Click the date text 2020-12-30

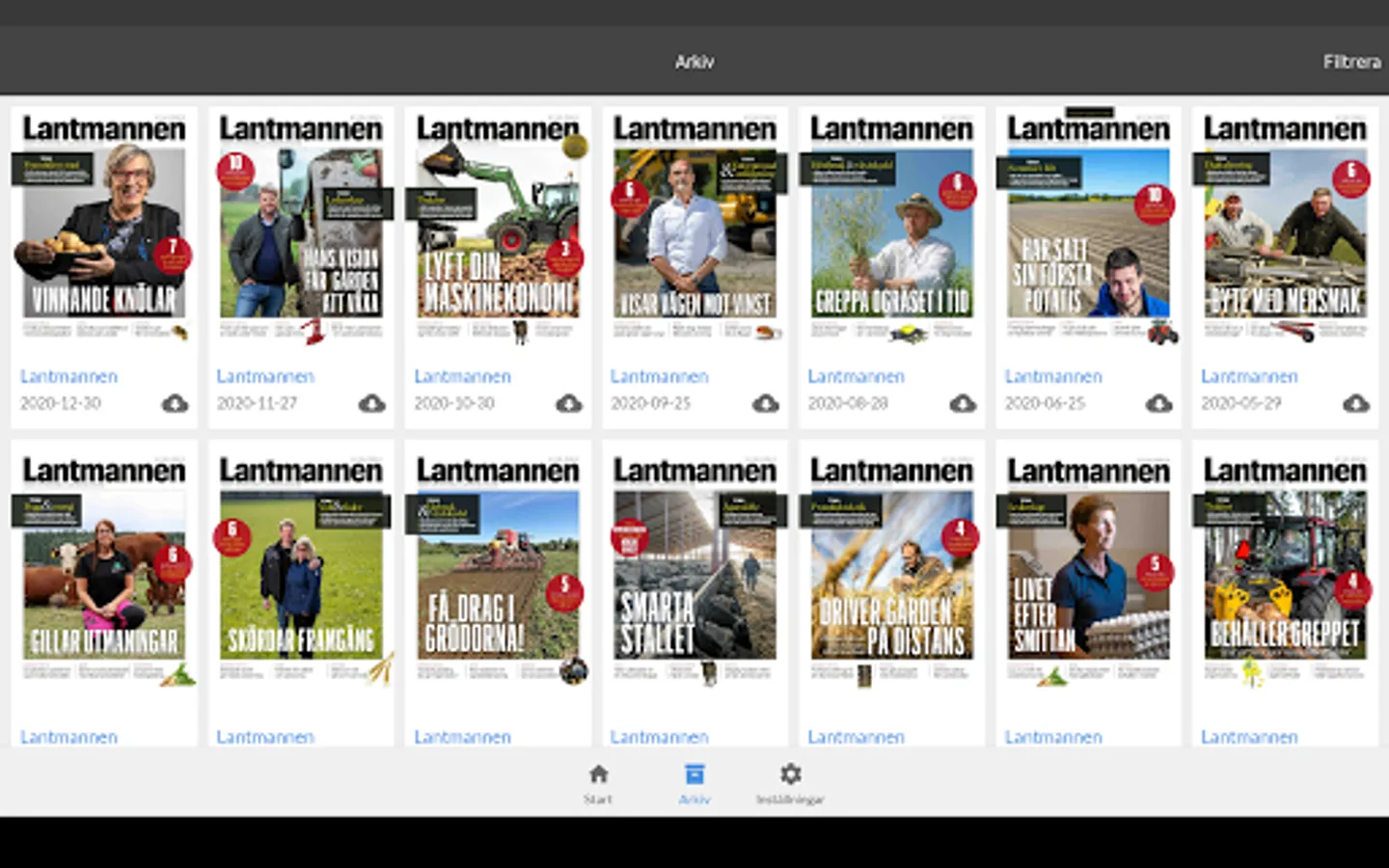(60, 403)
